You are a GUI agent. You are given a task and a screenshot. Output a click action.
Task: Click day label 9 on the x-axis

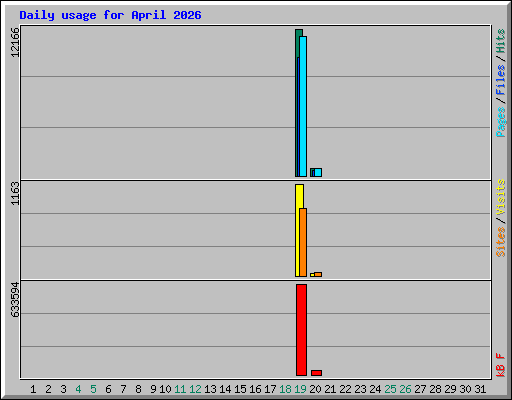(x=153, y=389)
